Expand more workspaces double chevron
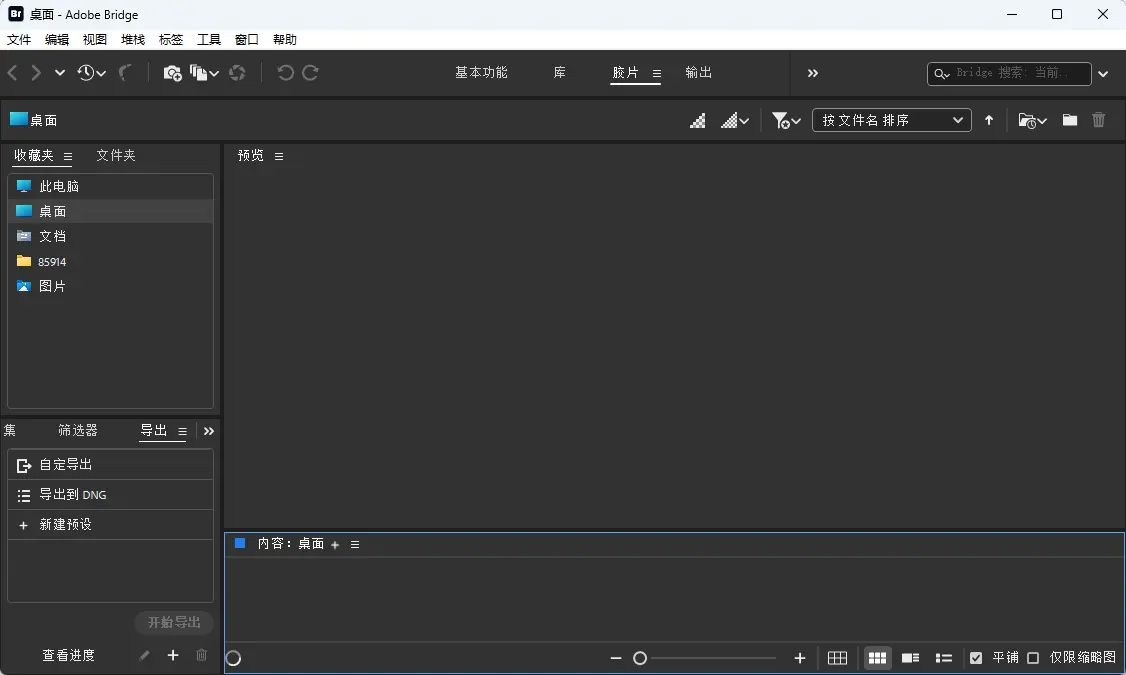Screen dimensions: 1126x675 (x=813, y=73)
